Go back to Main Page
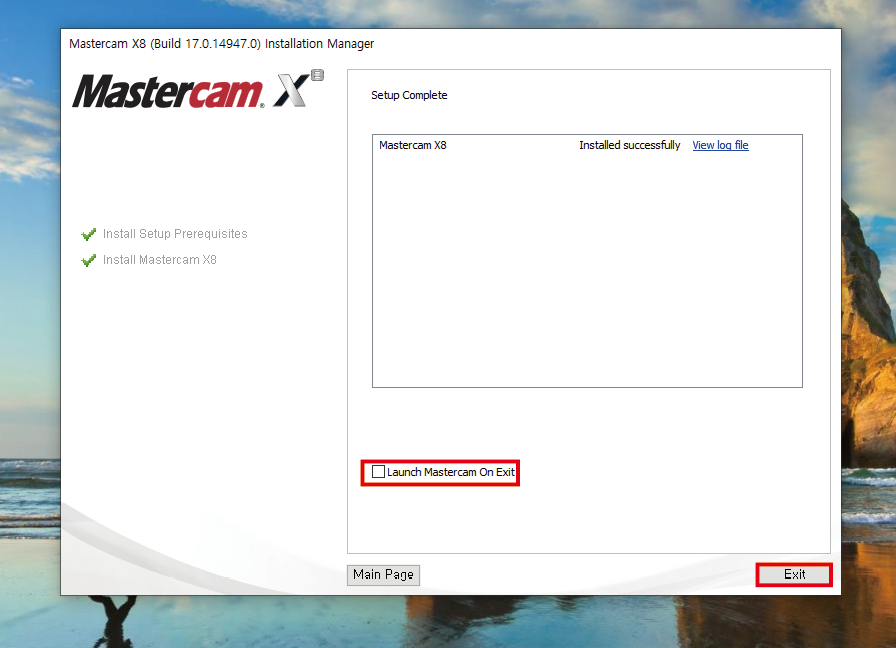Image resolution: width=896 pixels, height=648 pixels. point(383,575)
